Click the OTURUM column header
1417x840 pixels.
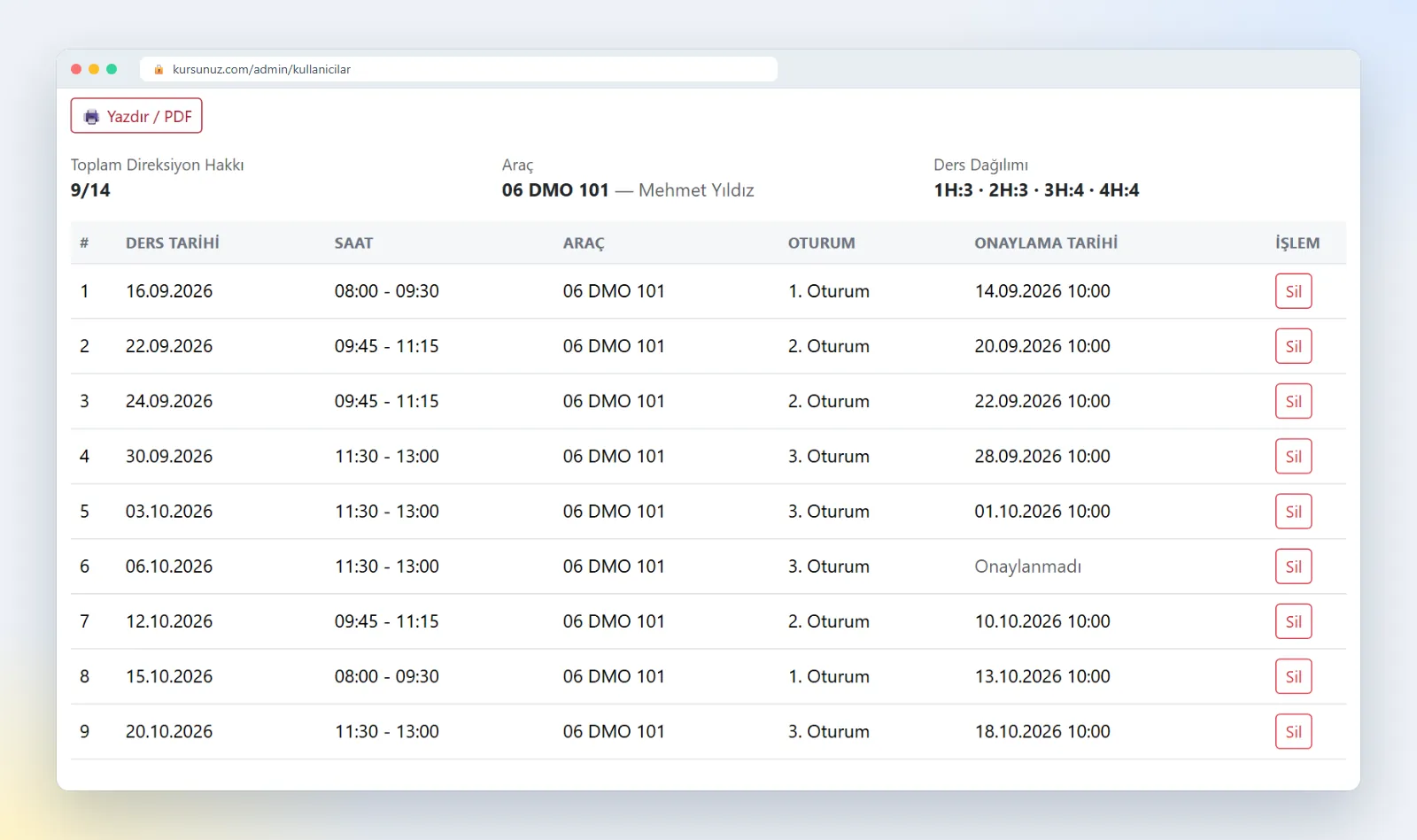coord(822,243)
